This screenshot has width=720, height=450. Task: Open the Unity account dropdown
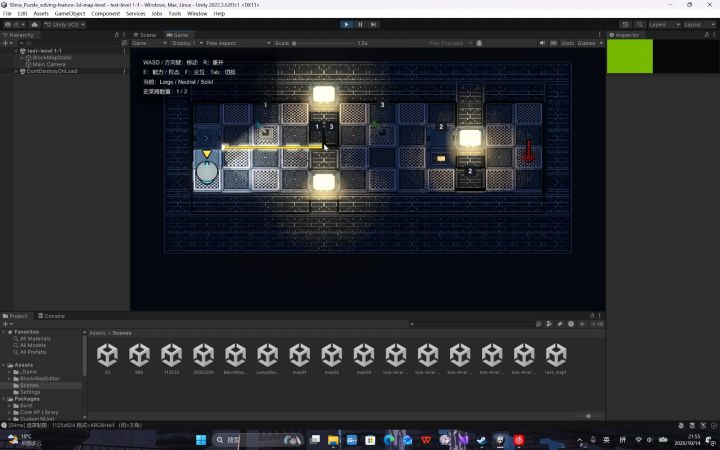coord(16,24)
